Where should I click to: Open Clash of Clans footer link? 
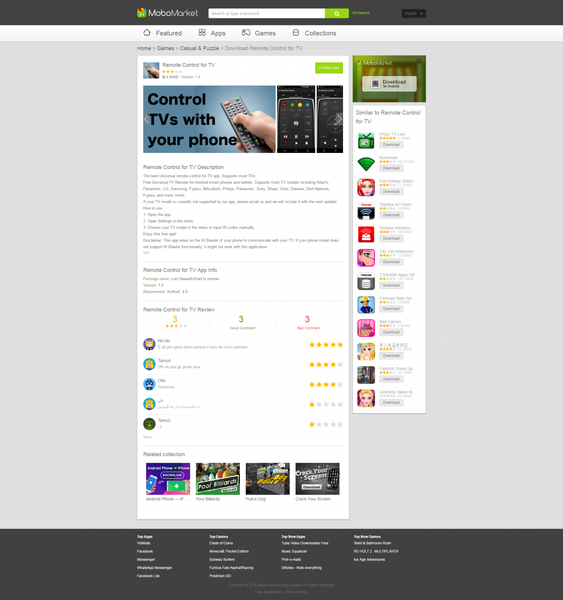[221, 543]
